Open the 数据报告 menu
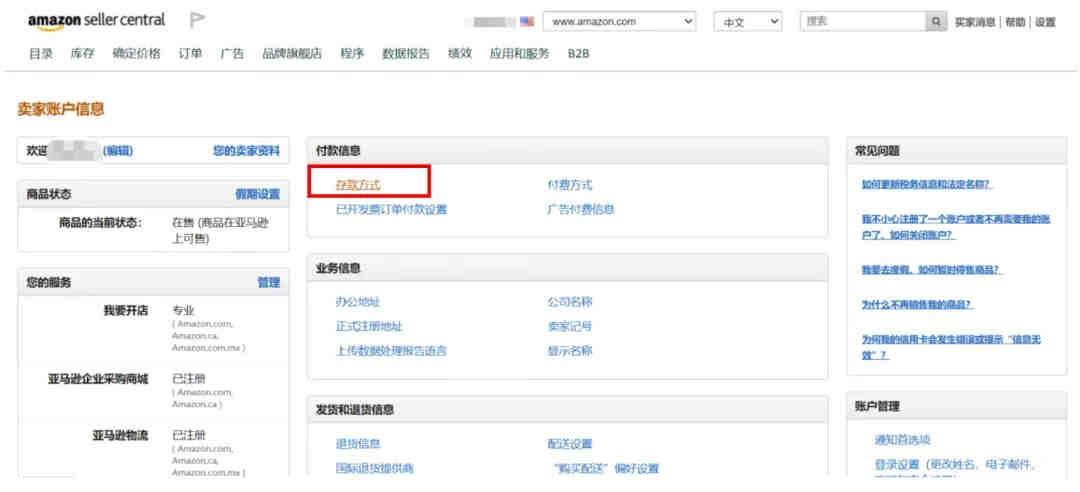Image resolution: width=1080 pixels, height=492 pixels. [x=406, y=54]
